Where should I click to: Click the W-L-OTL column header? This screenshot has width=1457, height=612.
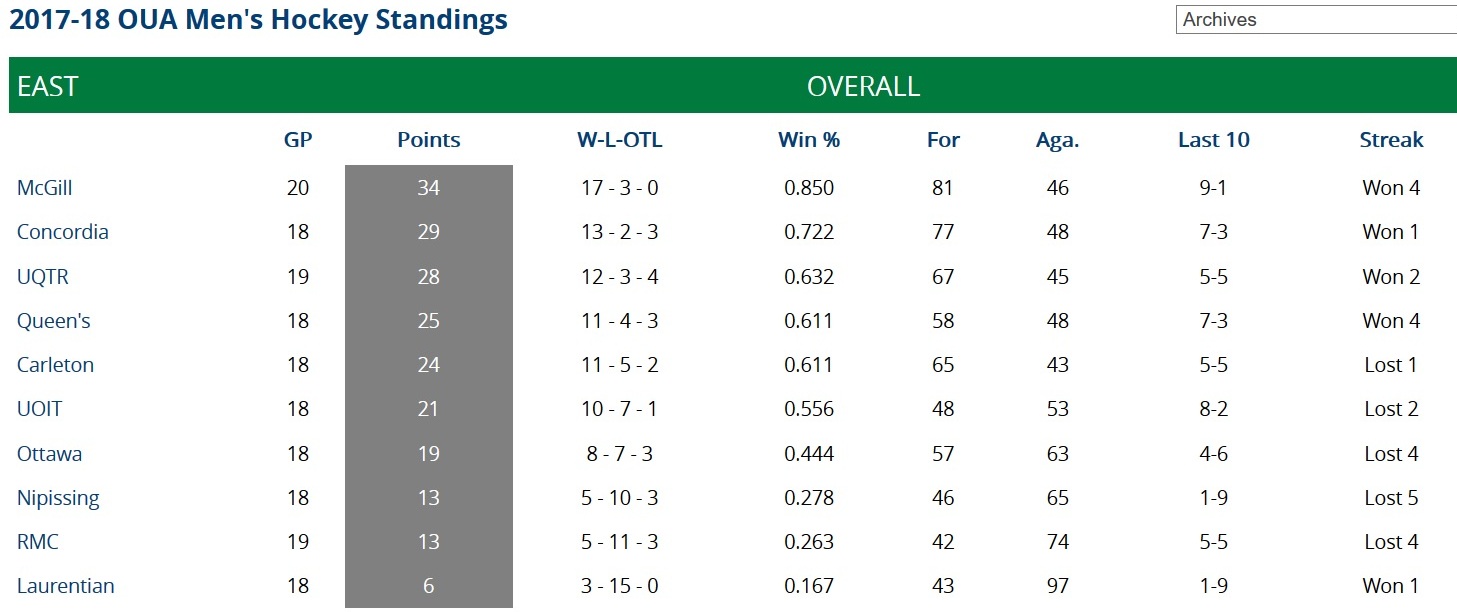620,140
